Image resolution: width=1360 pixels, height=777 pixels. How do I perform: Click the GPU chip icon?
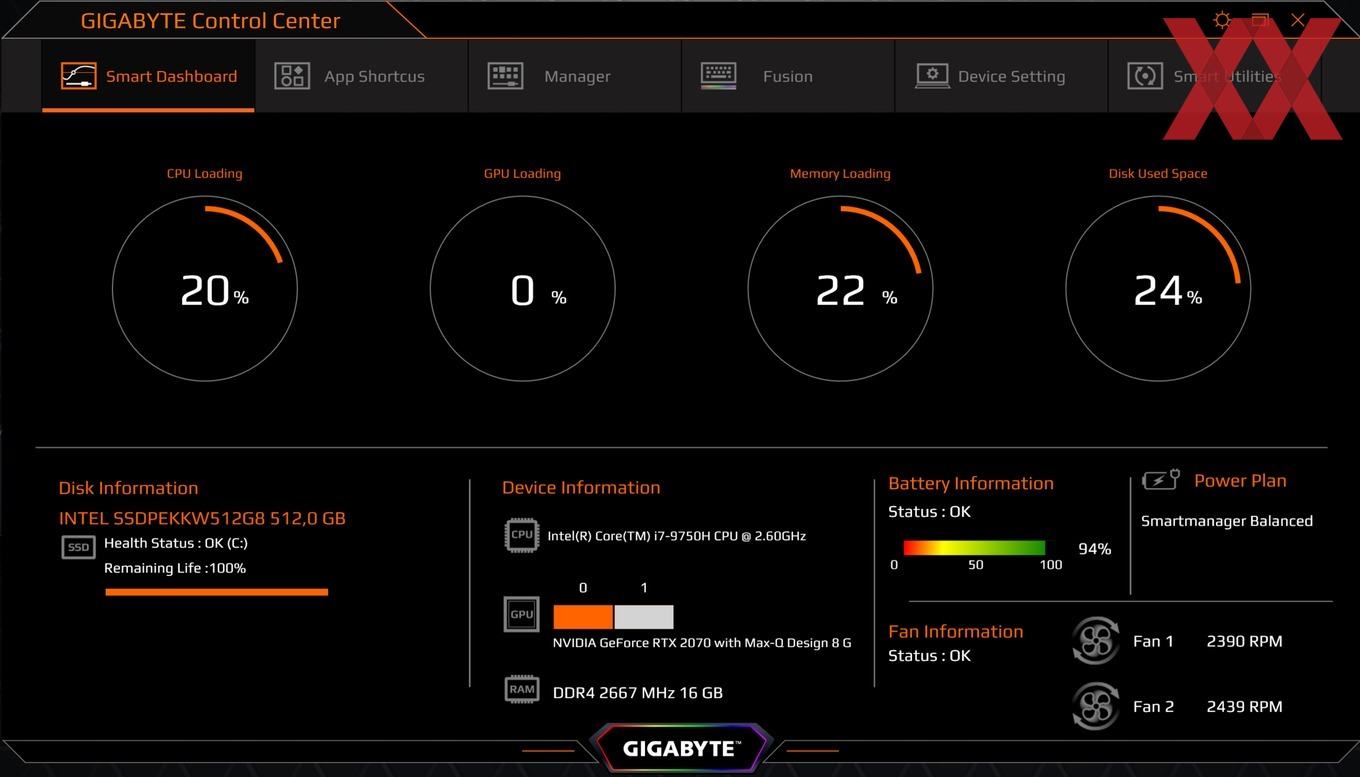tap(522, 614)
